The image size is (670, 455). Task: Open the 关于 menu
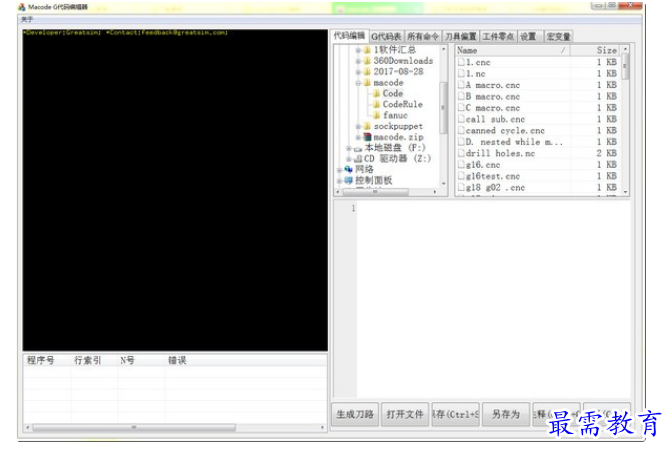(x=27, y=19)
